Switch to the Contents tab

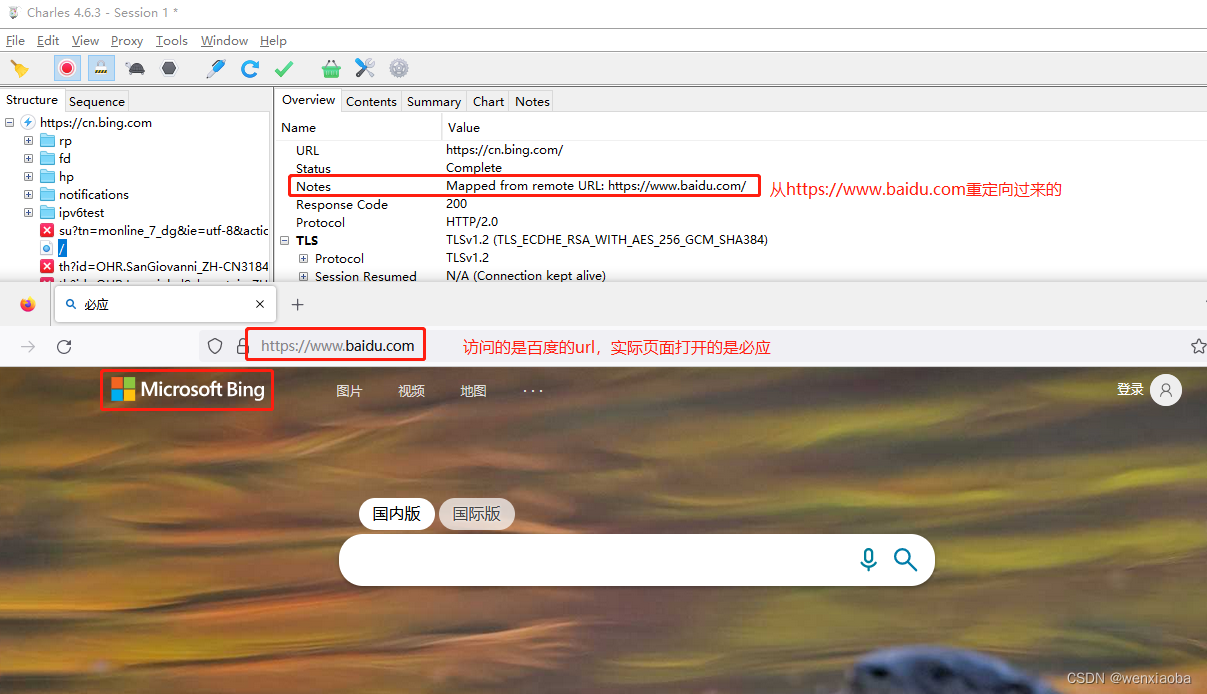point(371,101)
